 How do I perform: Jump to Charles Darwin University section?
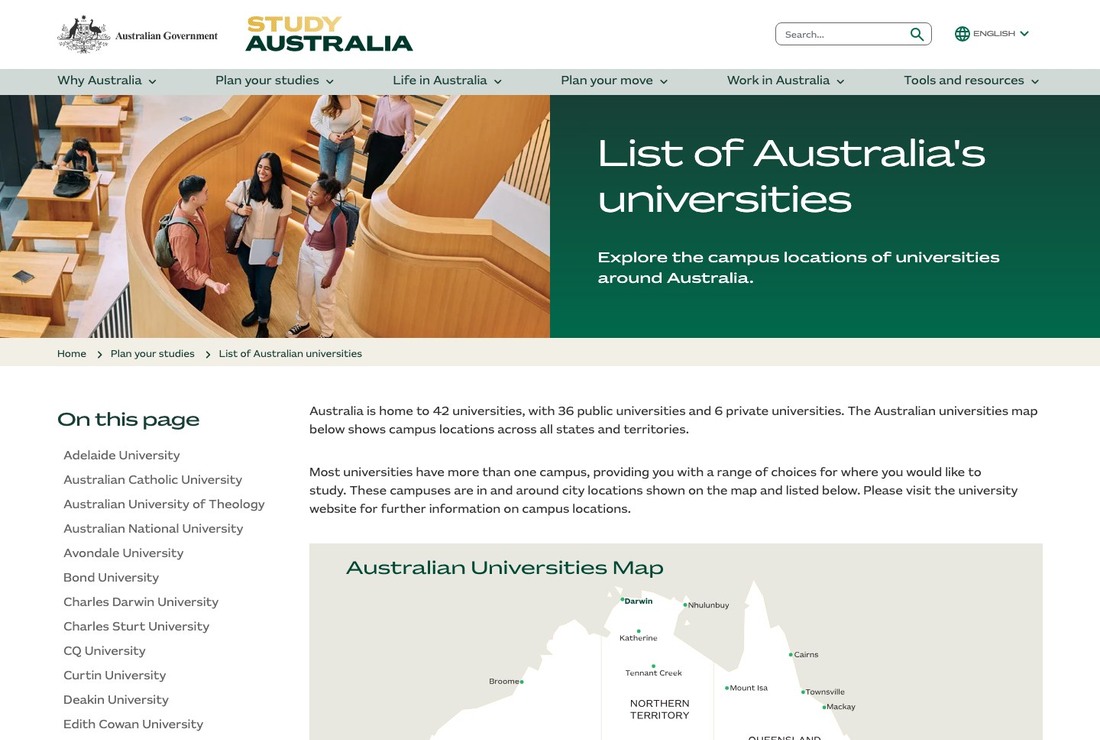click(x=141, y=603)
